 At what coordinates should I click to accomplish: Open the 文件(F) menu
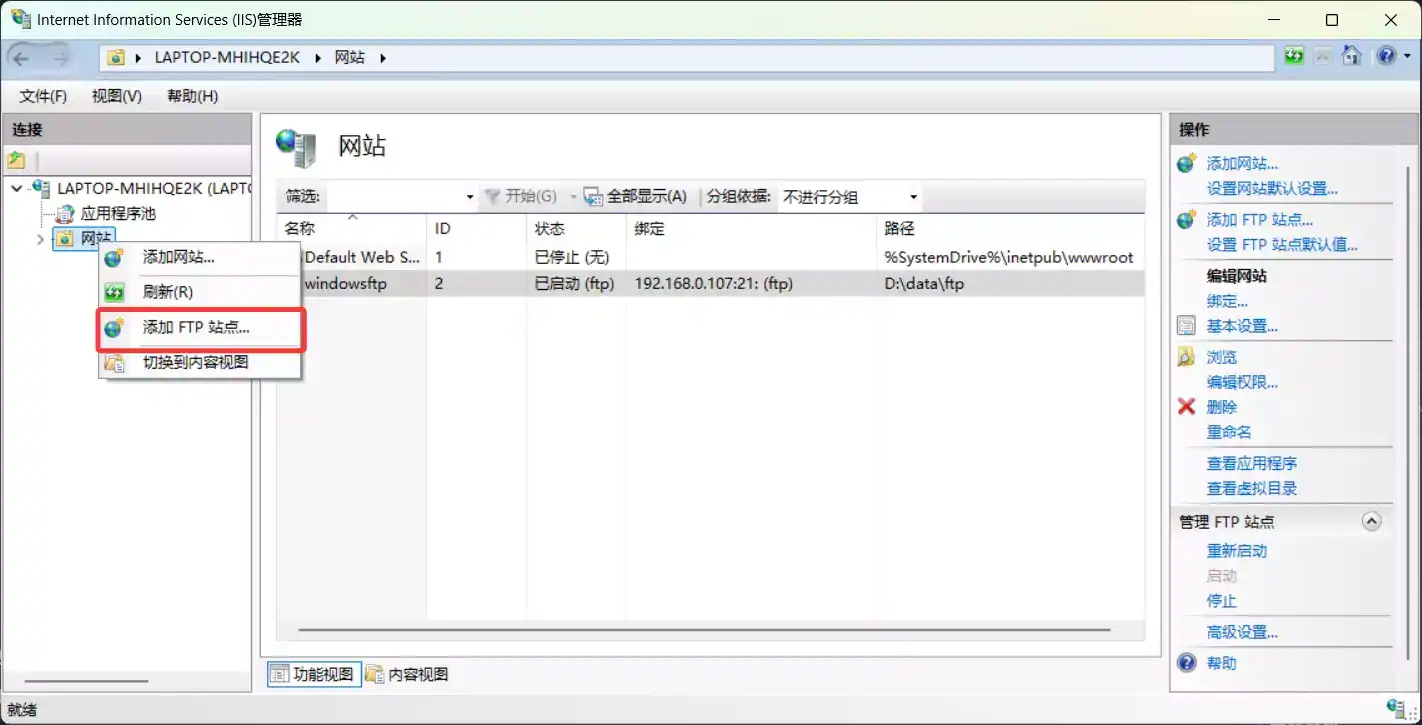[43, 96]
